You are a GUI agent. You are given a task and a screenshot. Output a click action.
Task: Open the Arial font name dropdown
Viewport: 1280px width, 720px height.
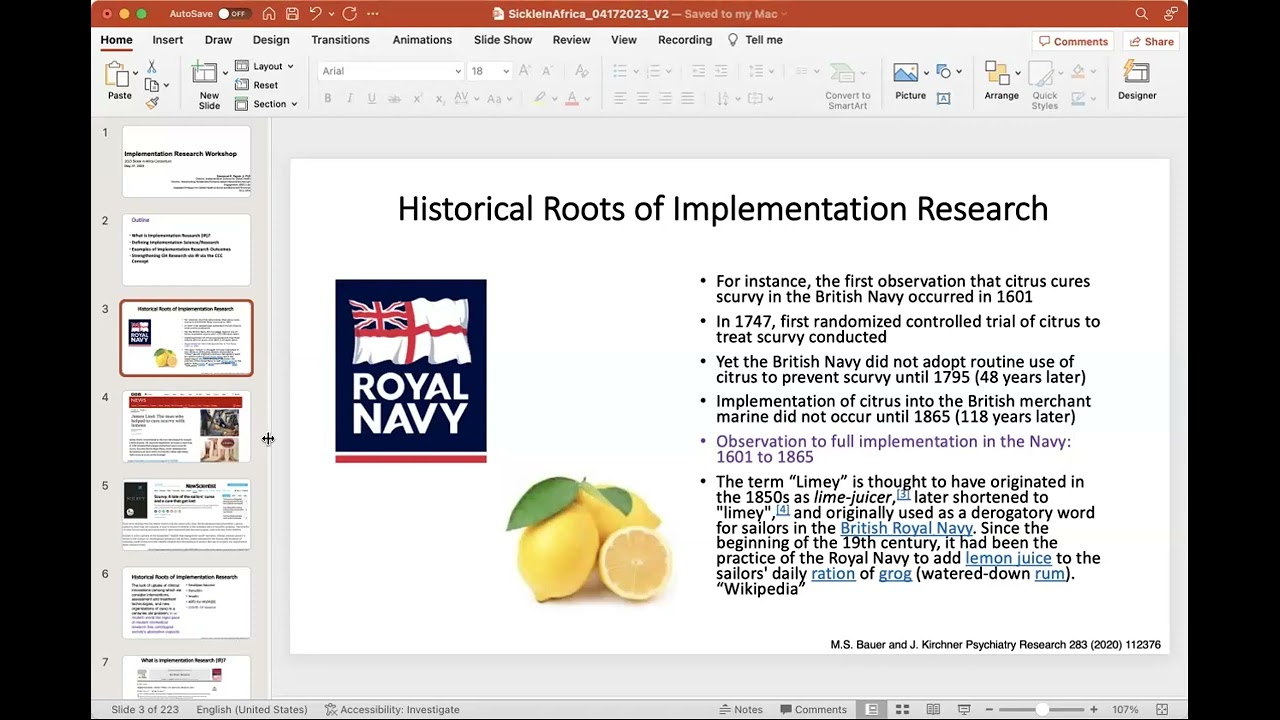[458, 71]
